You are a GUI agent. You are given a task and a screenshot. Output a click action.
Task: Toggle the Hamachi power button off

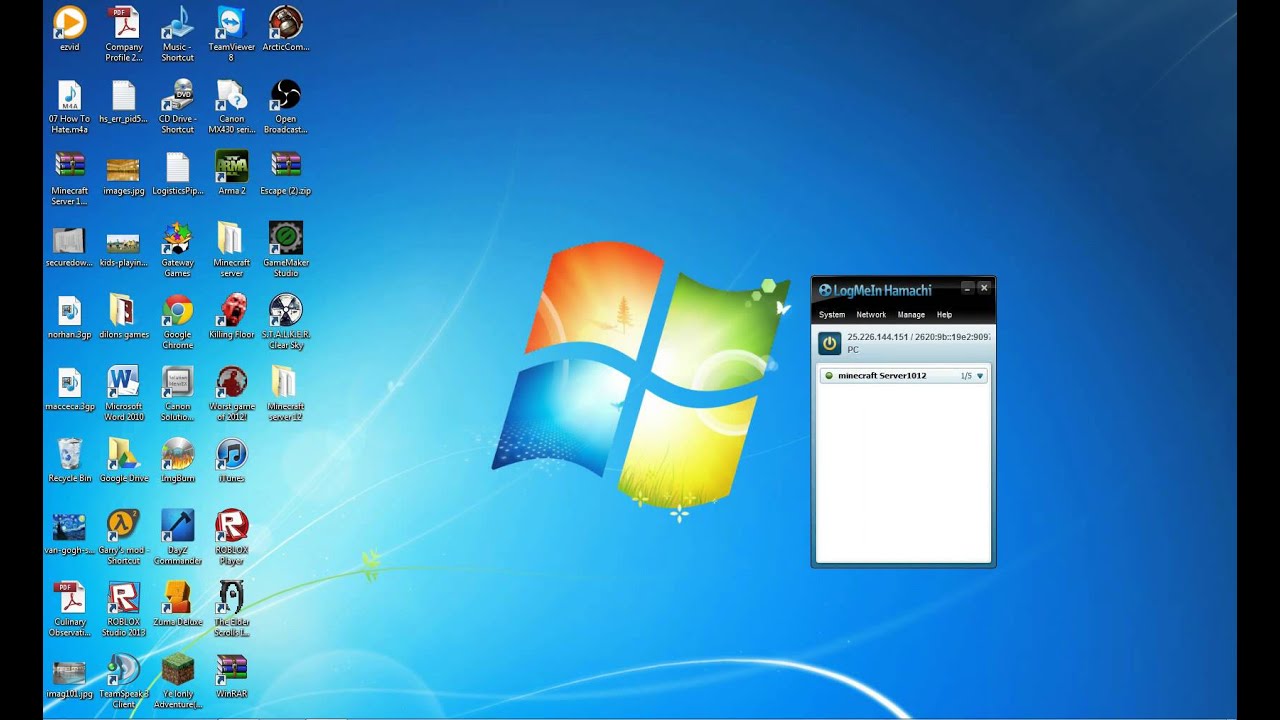pos(829,344)
